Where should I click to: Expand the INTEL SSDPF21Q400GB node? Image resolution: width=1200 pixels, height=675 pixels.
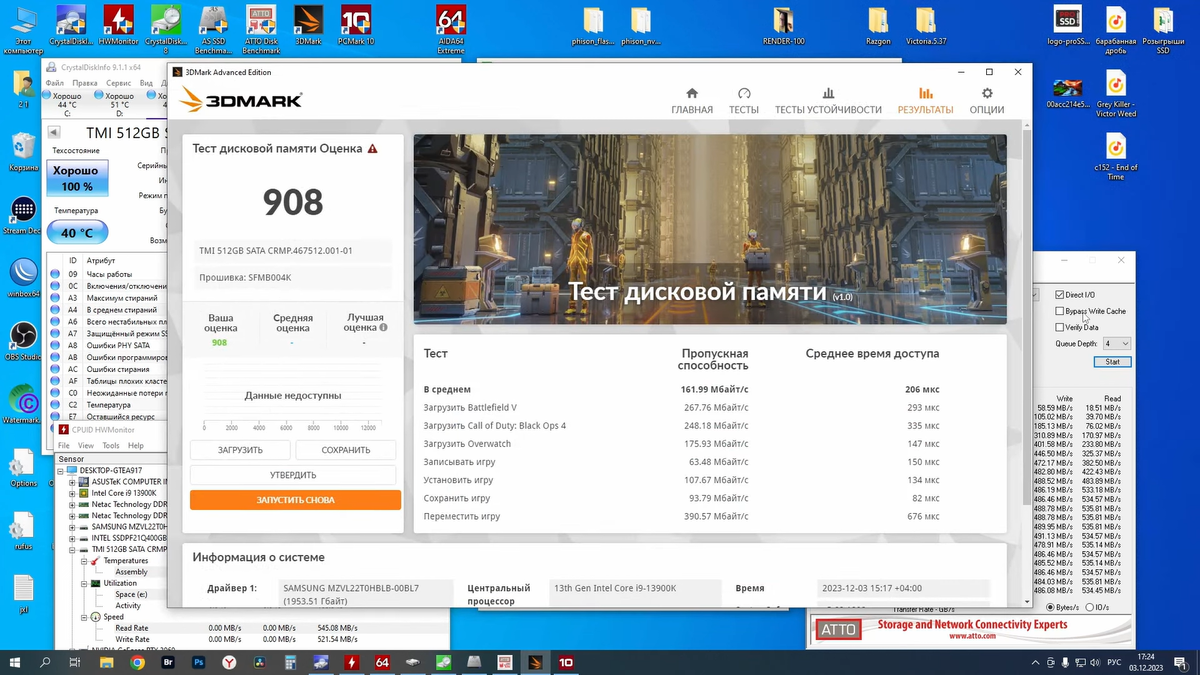(x=72, y=537)
